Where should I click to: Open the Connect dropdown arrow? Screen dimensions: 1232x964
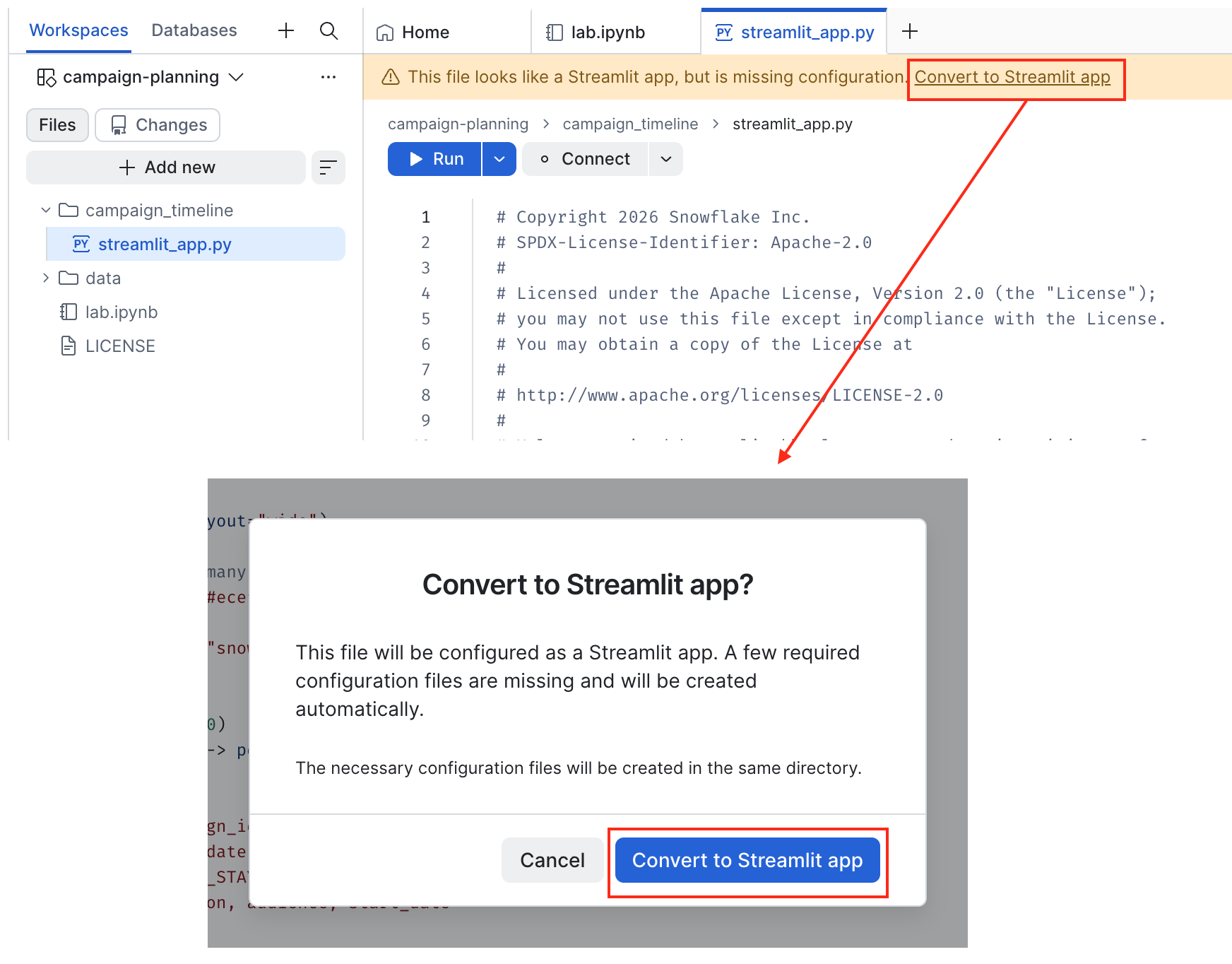point(665,159)
